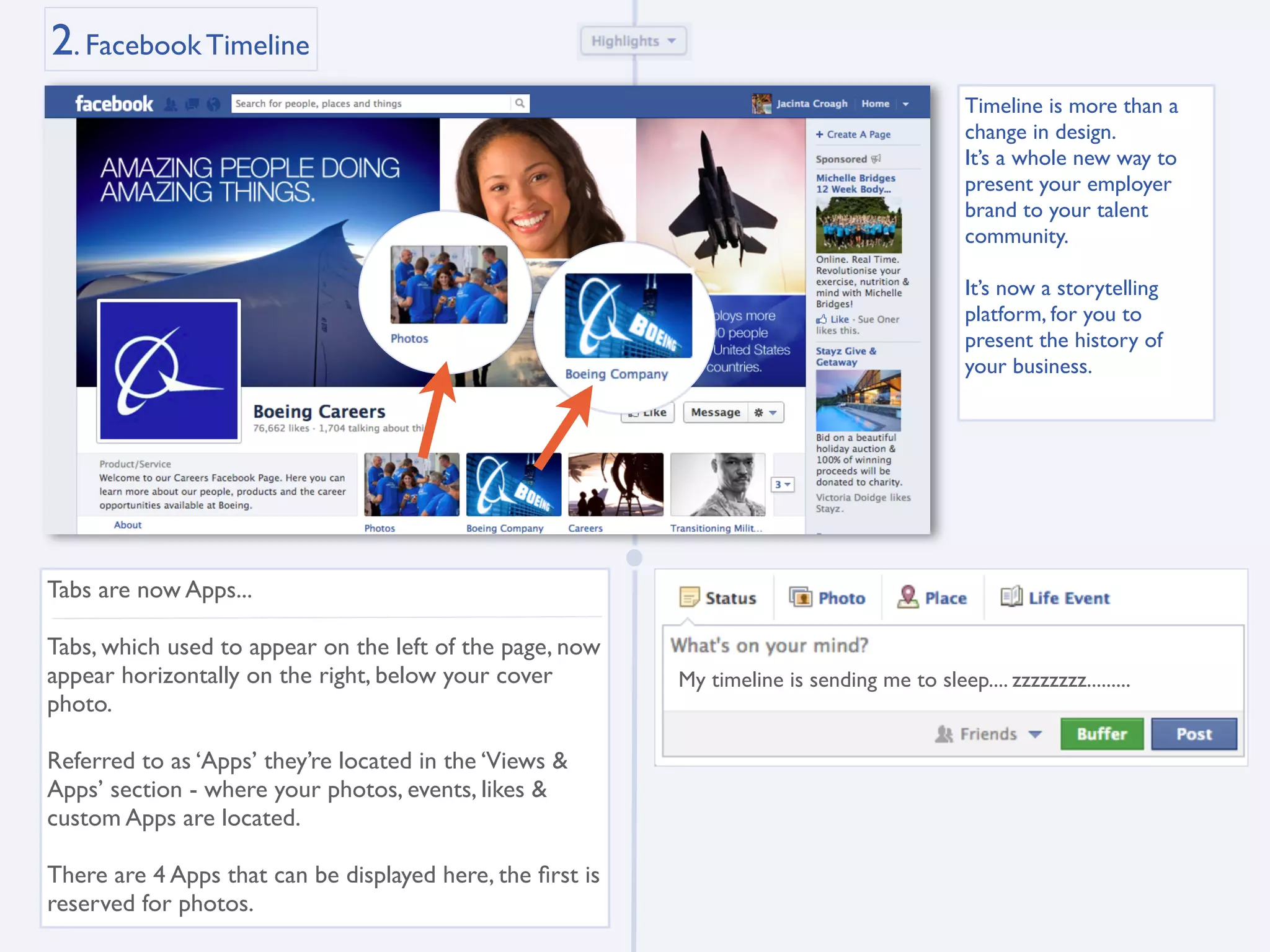1270x952 pixels.
Task: Click the Sponsored megaphone icon
Action: coord(876,159)
